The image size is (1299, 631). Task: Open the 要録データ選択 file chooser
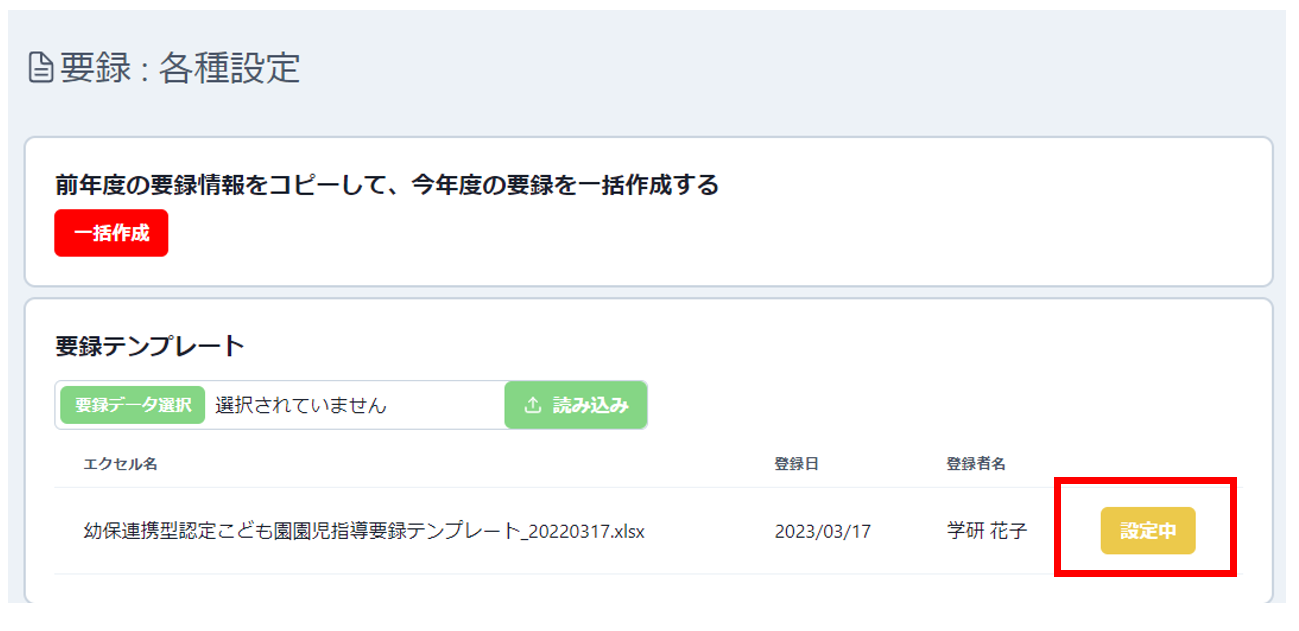click(x=133, y=405)
